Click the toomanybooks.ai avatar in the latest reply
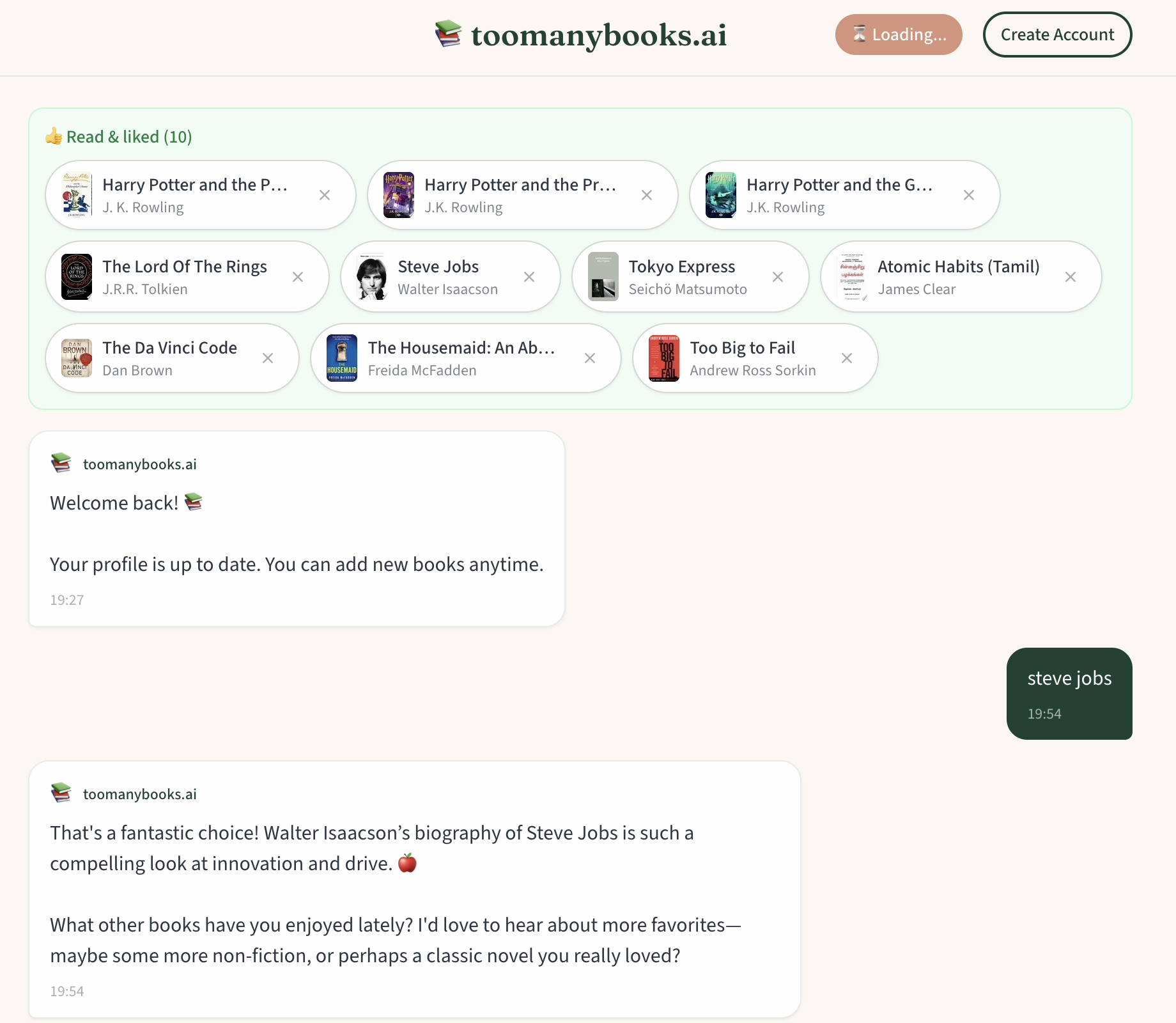 [x=61, y=792]
